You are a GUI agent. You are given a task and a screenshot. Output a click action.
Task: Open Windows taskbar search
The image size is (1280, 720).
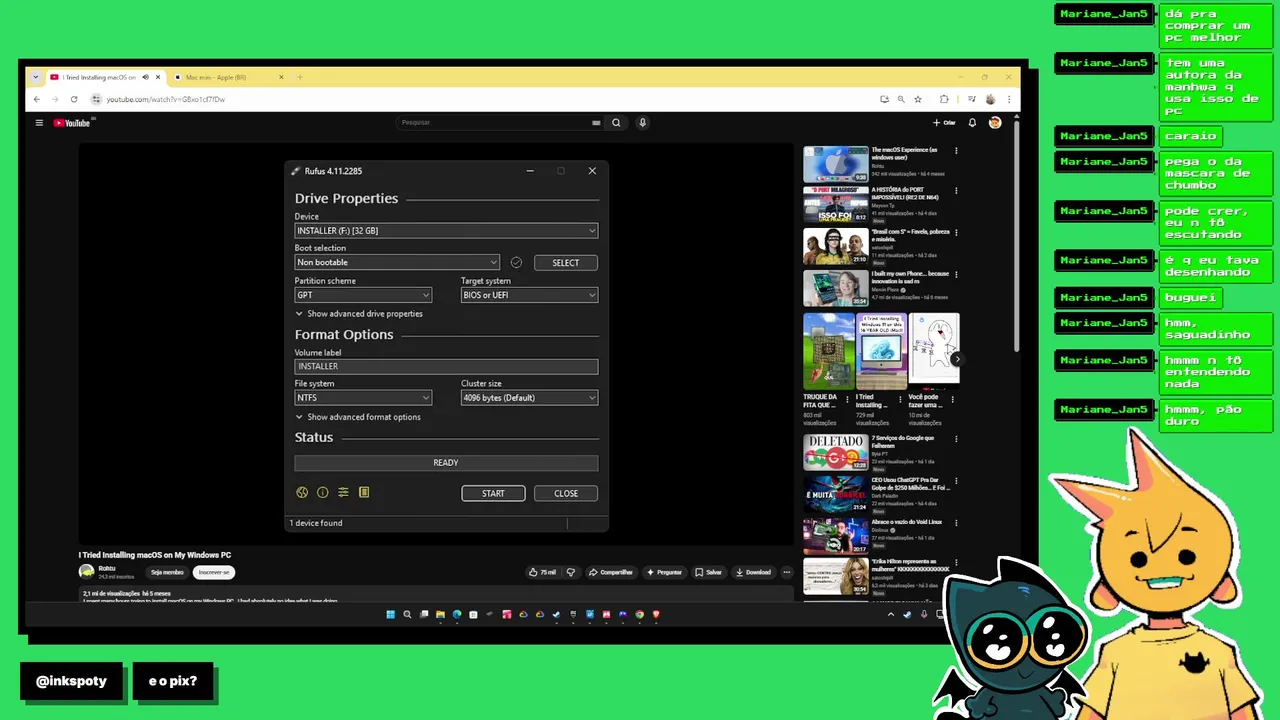pos(407,614)
